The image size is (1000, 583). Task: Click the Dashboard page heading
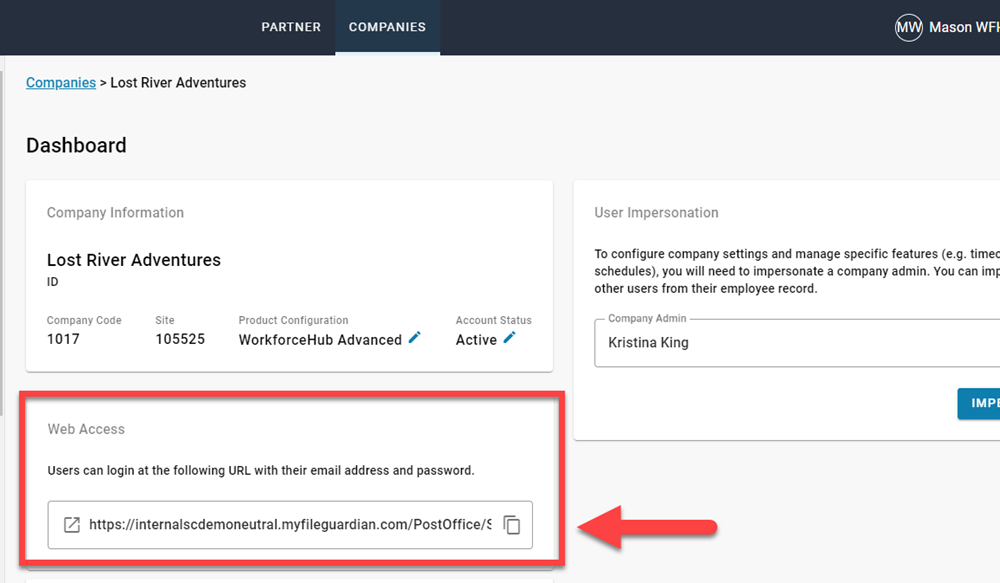(x=76, y=146)
